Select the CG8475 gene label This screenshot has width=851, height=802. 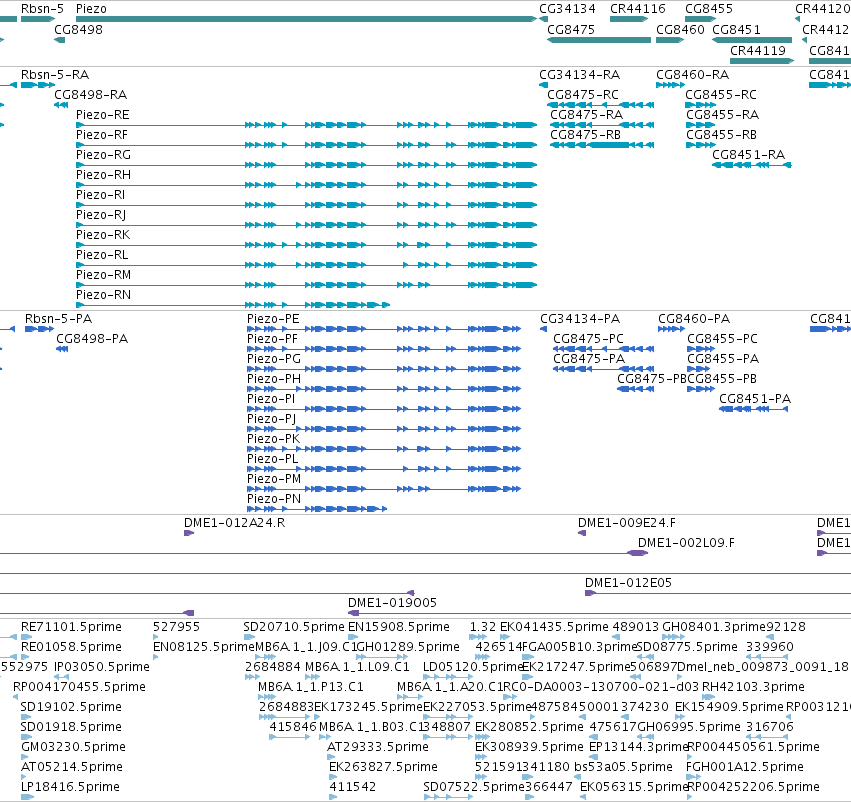(x=571, y=29)
